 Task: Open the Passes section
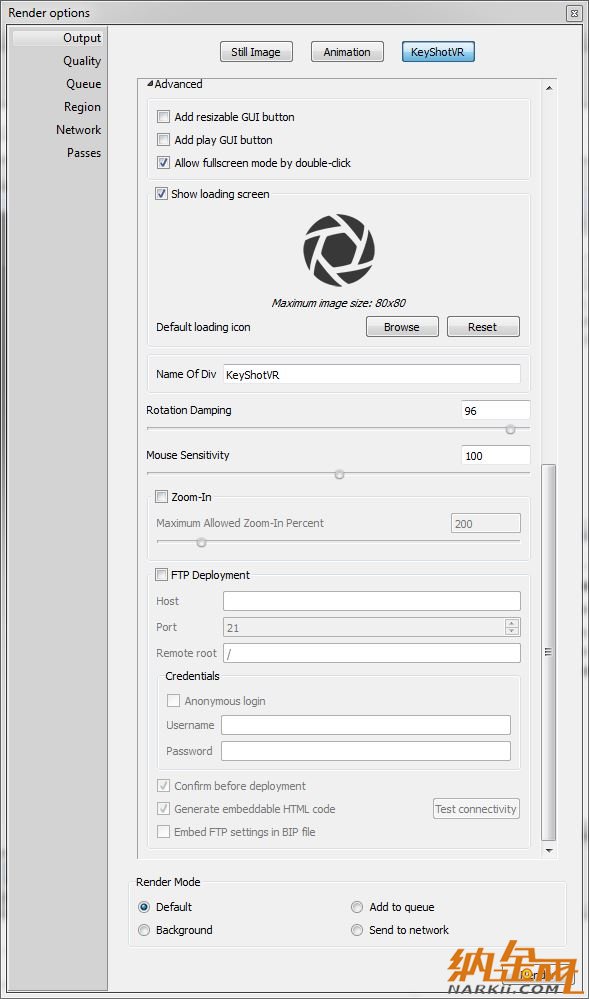click(x=84, y=153)
